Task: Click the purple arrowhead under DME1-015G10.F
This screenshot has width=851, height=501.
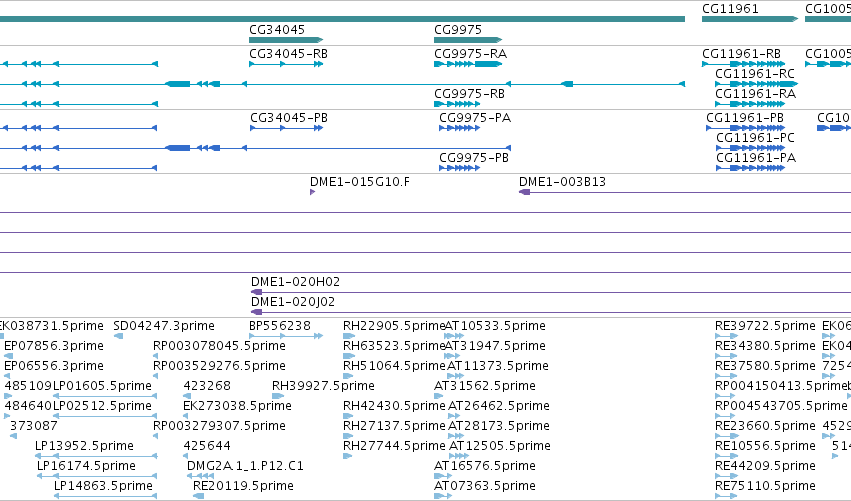Action: (313, 192)
